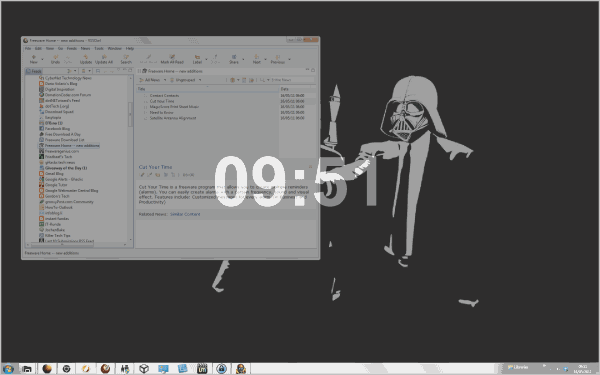The height and width of the screenshot is (375, 600).
Task: Open the Tools menu
Action: (x=99, y=49)
